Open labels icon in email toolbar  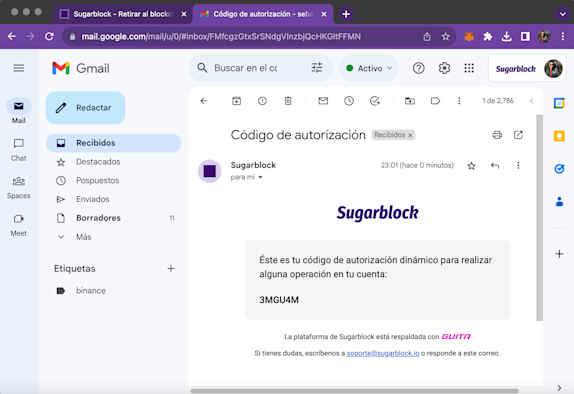(x=435, y=101)
